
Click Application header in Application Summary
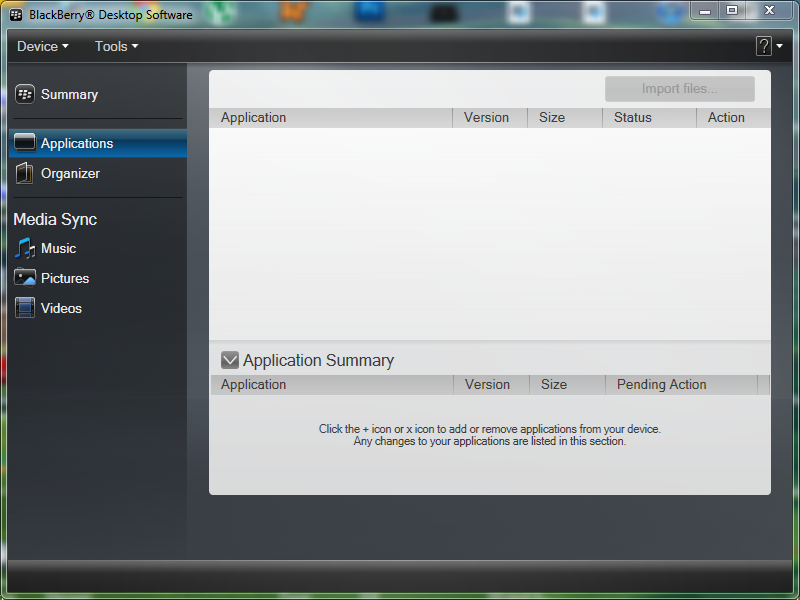(332, 385)
